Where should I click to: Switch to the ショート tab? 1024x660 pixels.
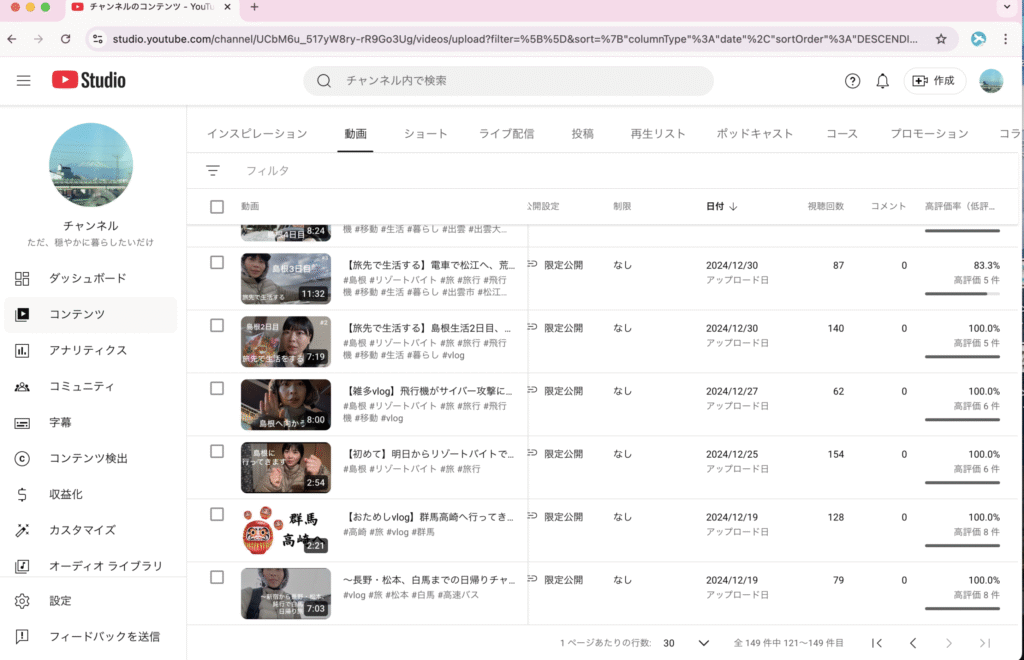click(x=426, y=133)
